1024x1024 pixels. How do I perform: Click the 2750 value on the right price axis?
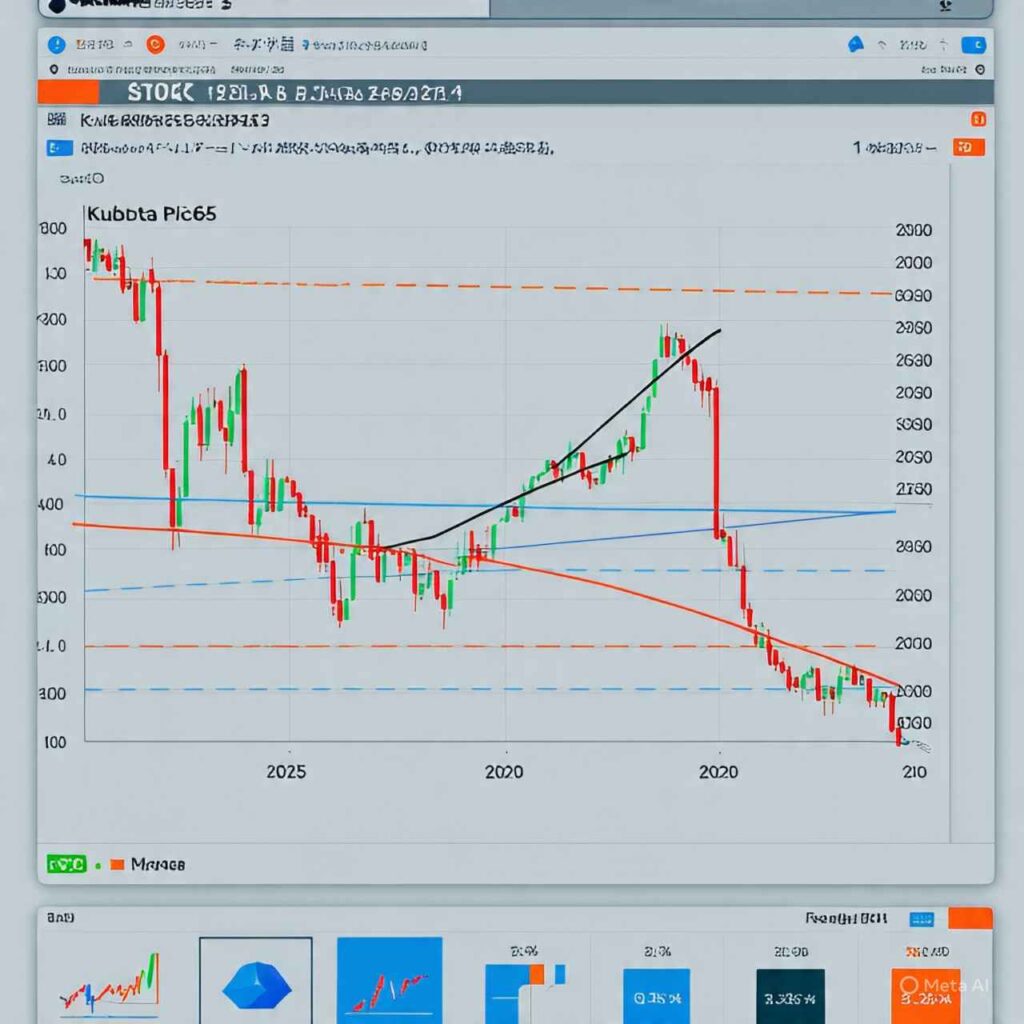tap(914, 489)
